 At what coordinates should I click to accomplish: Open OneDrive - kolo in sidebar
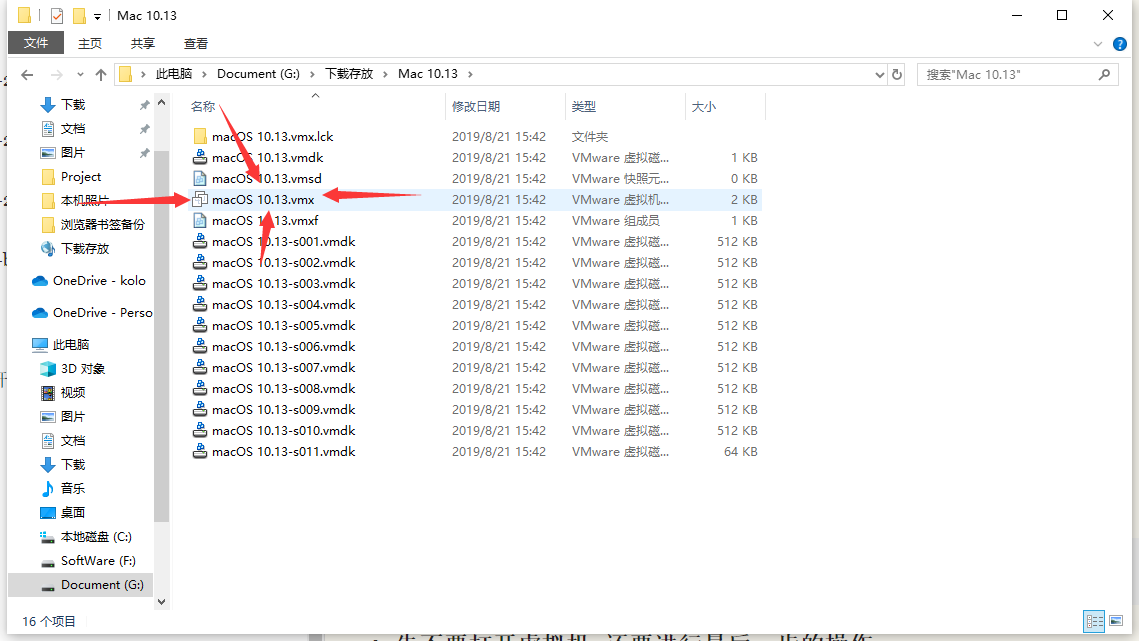[99, 281]
